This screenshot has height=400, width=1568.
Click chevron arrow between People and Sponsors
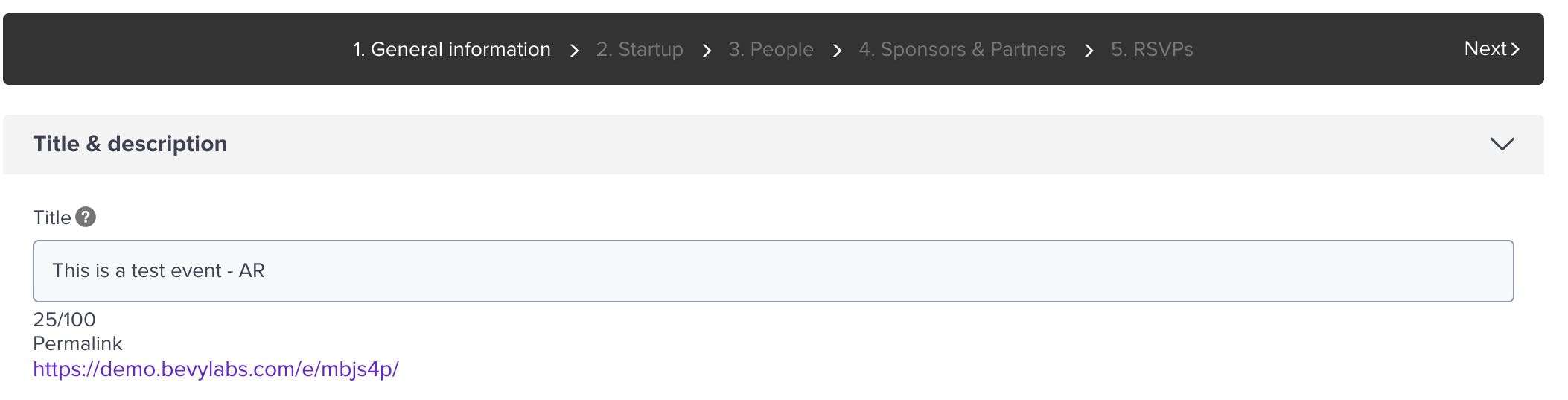[x=837, y=50]
